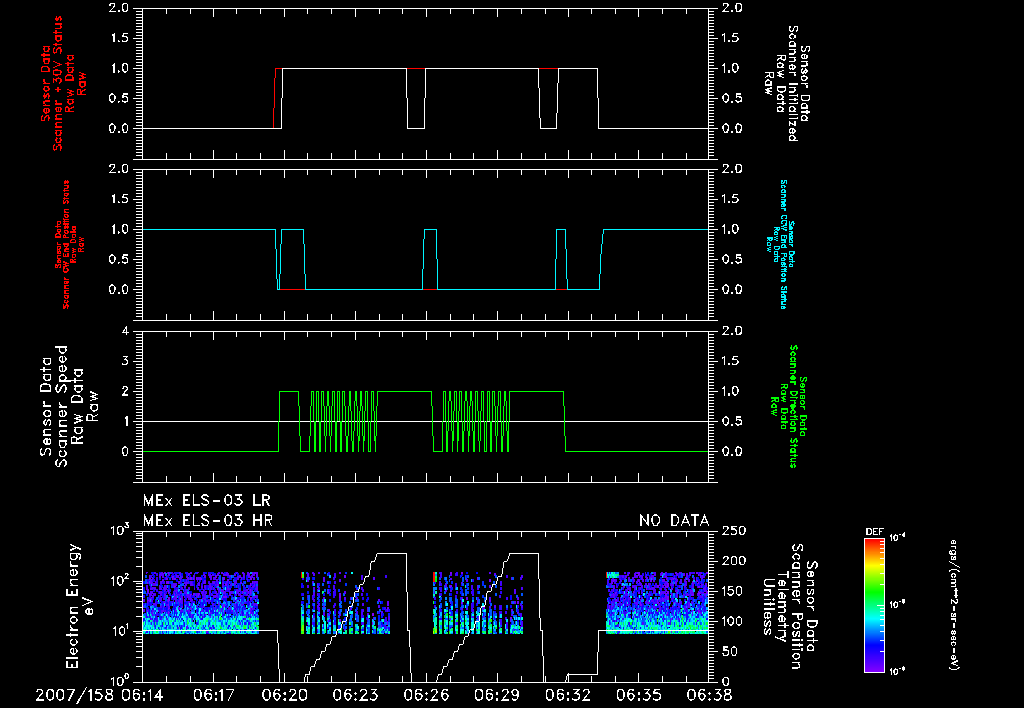Click the 06:29 time axis label
Screen dimensions: 1024x708
(x=496, y=695)
